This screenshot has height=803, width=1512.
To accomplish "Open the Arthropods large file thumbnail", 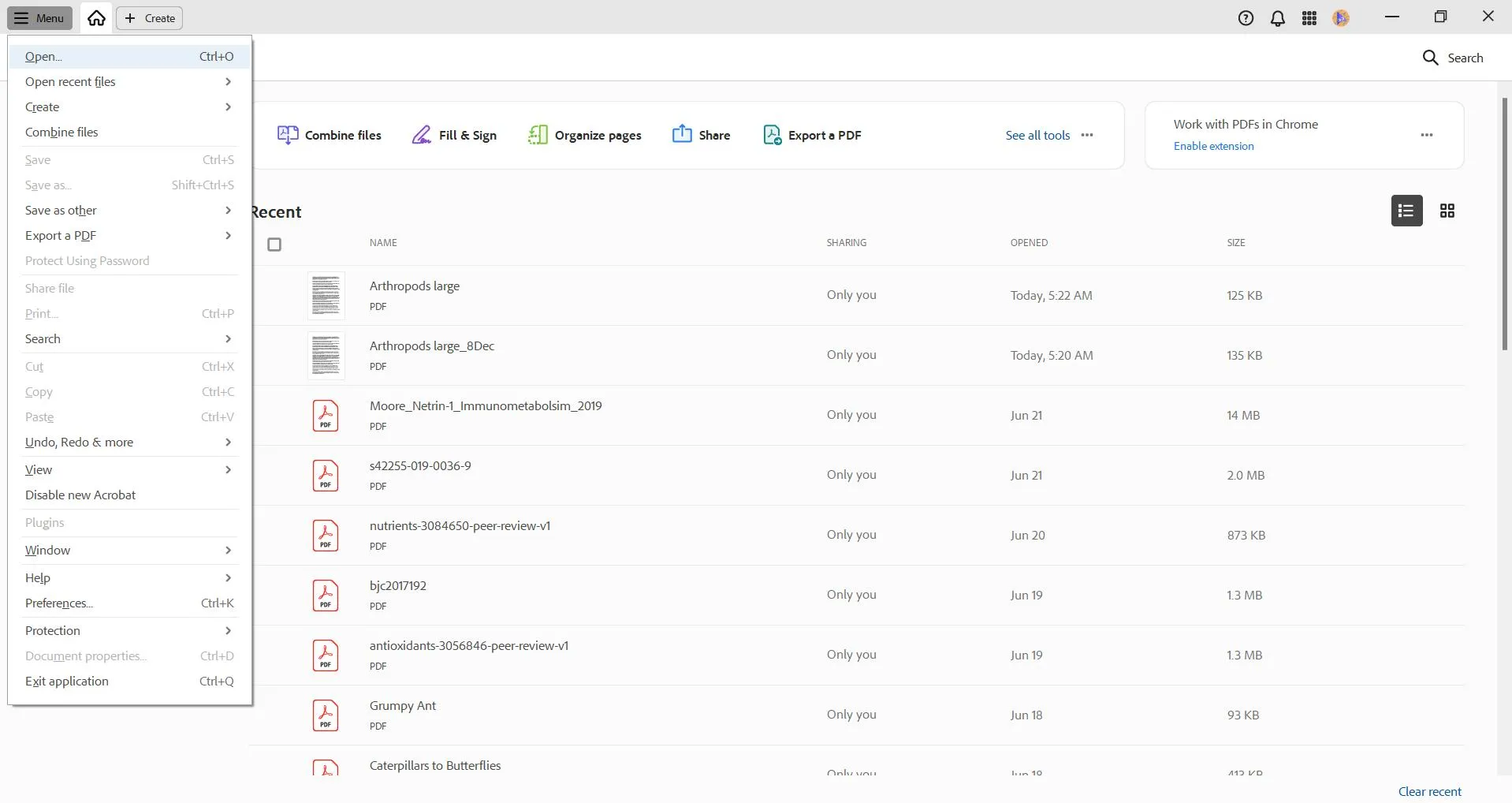I will click(326, 296).
